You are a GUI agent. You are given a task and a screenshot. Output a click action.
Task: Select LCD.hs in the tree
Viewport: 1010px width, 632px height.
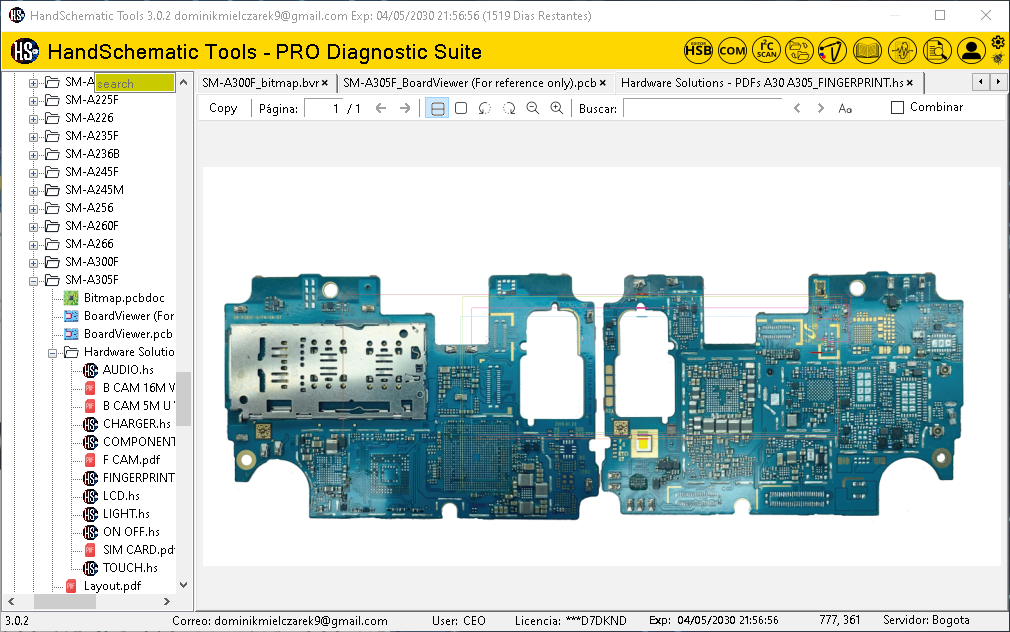pos(121,496)
